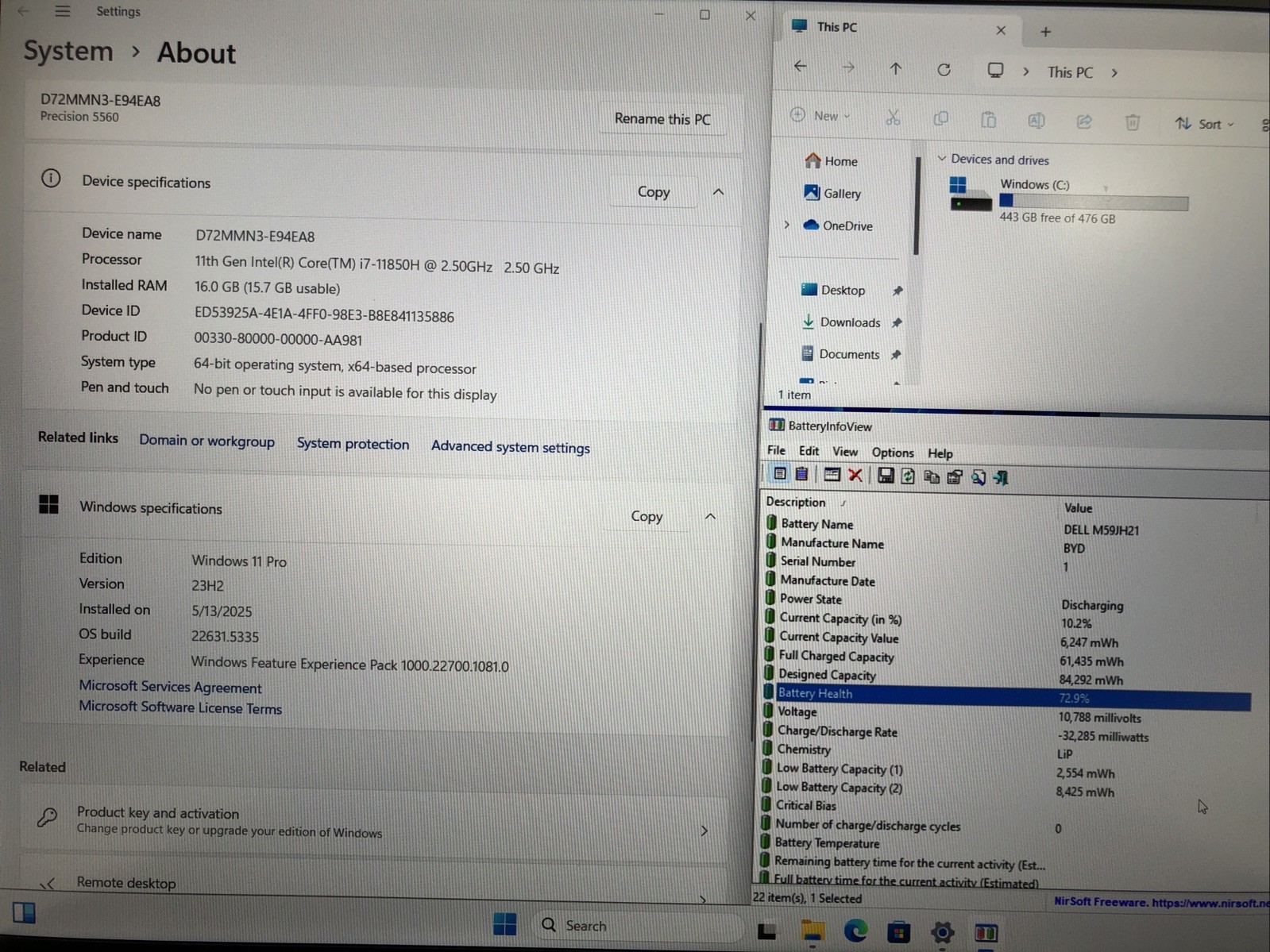Open the View menu in BatteryInfoView
Viewport: 1270px width, 952px height.
[x=845, y=452]
